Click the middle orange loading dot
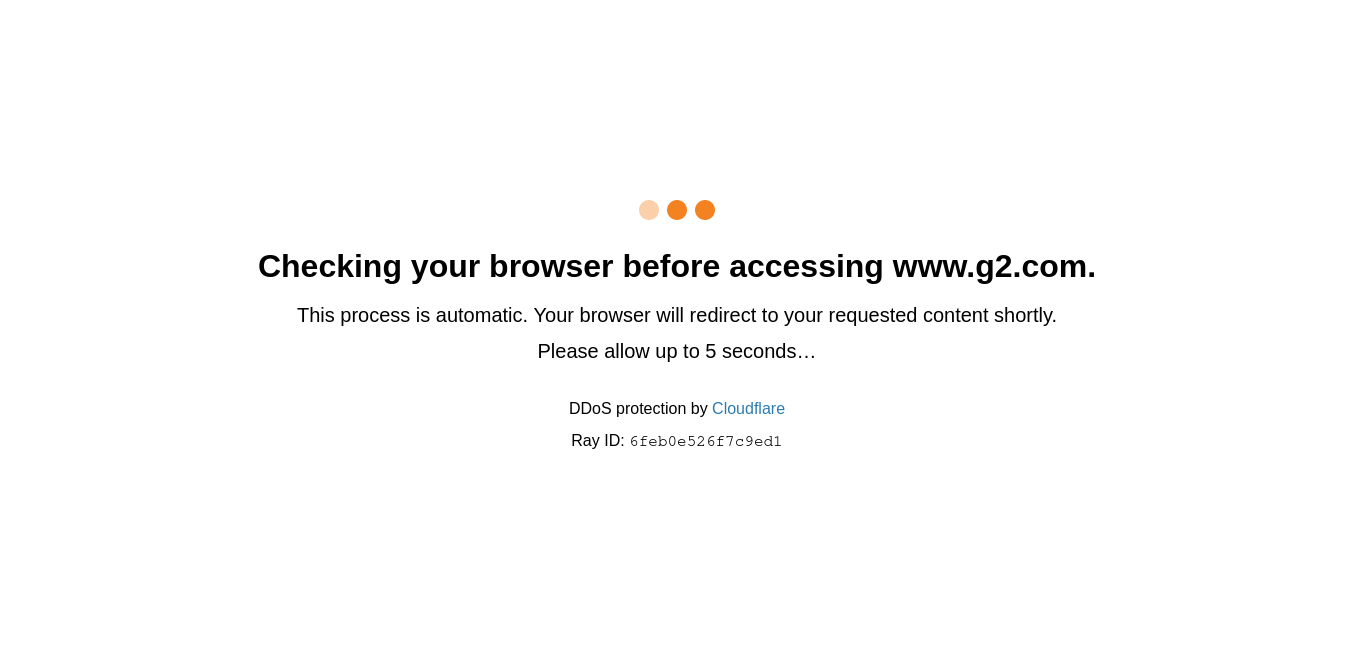1366x654 pixels. pos(677,210)
